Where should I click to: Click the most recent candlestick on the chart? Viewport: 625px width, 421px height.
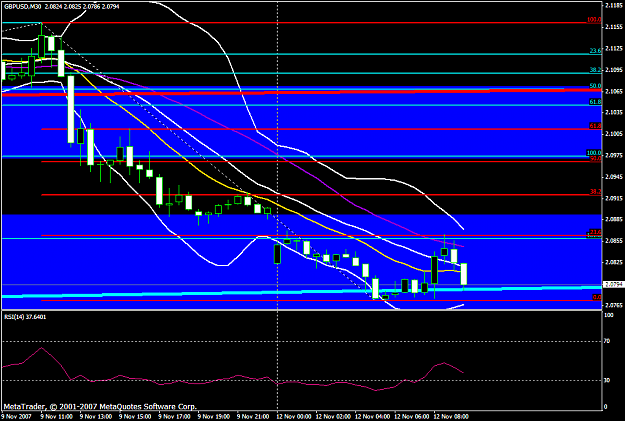point(464,274)
